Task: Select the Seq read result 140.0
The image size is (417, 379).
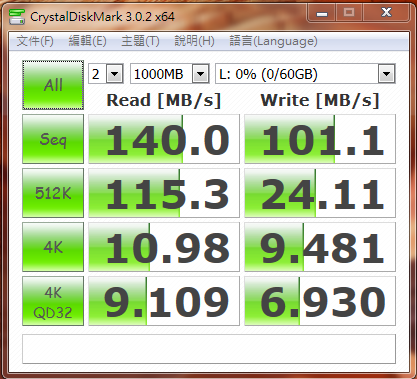Action: point(164,139)
